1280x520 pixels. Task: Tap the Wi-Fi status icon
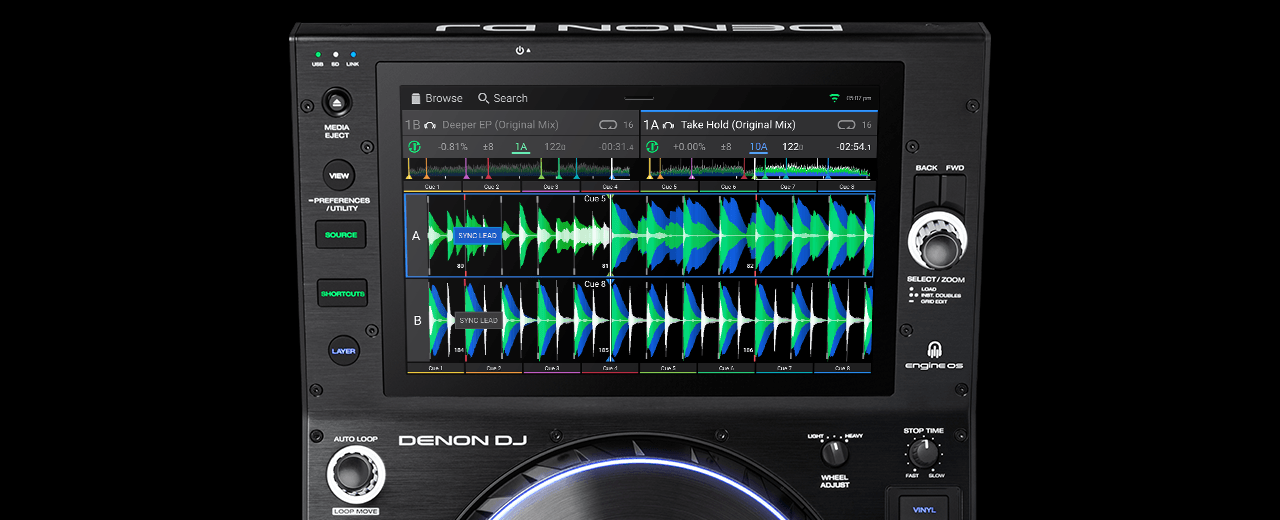pyautogui.click(x=834, y=98)
